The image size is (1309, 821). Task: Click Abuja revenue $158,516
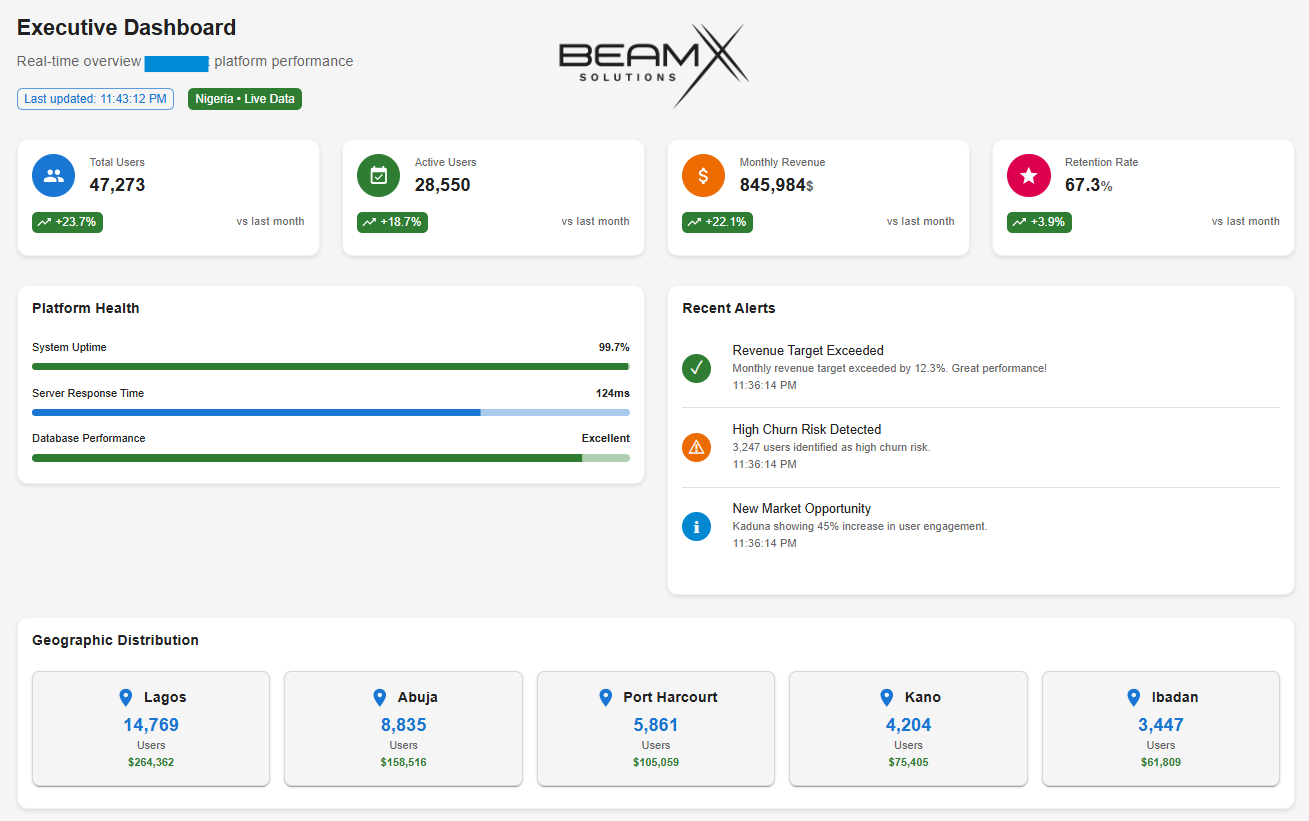coord(404,762)
